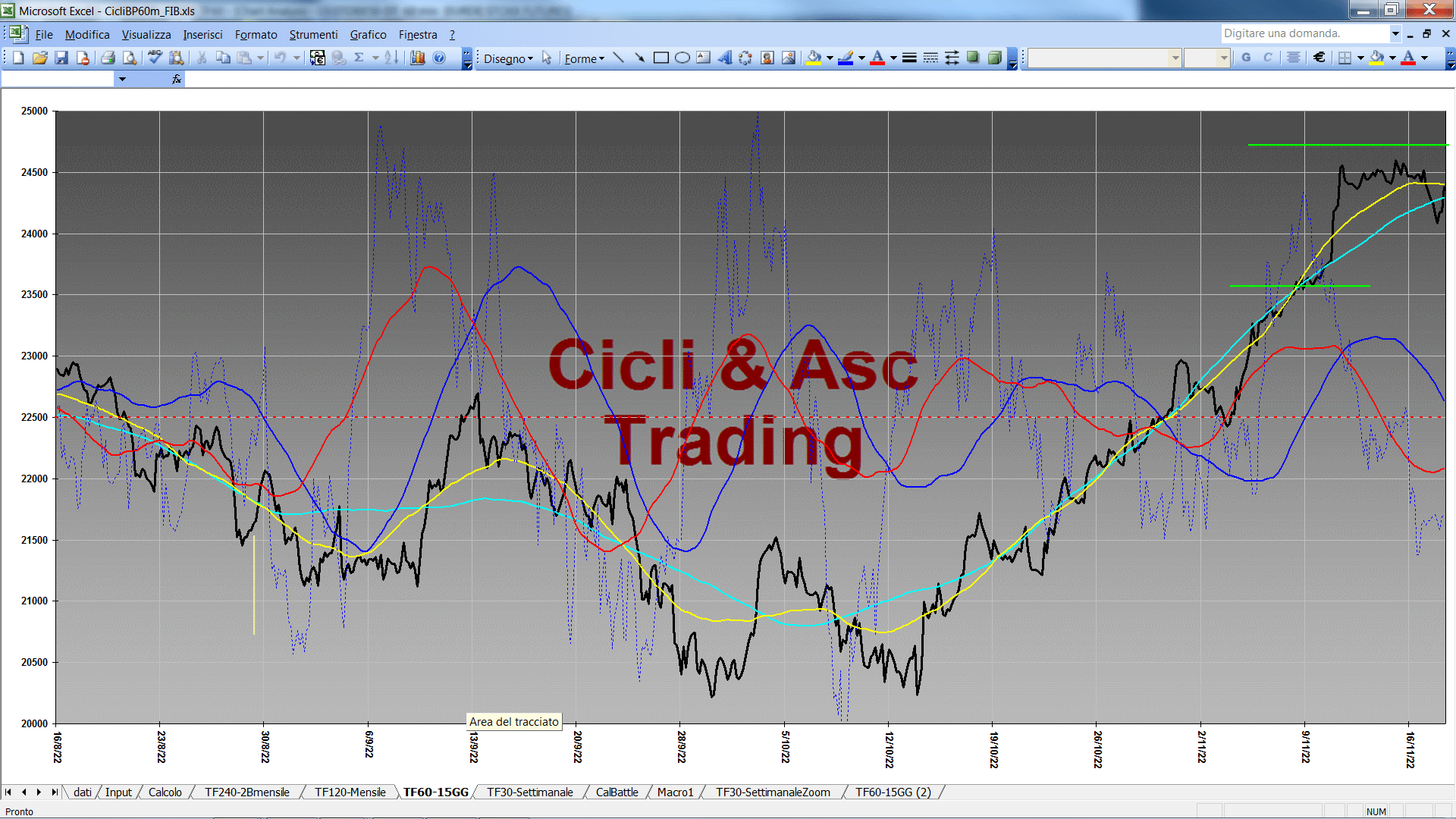
Task: Open the Chart Wizard icon
Action: [x=418, y=58]
